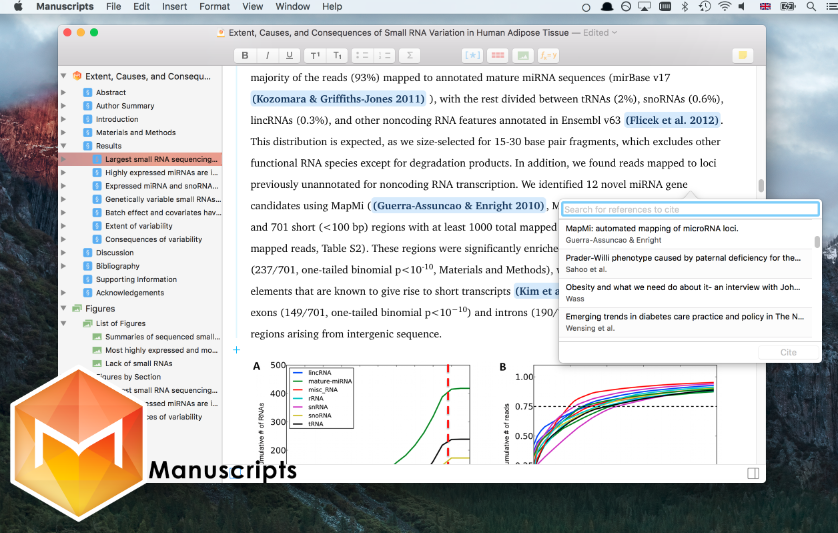Open Spotlight search in the menu bar
The width and height of the screenshot is (838, 533).
(811, 6)
